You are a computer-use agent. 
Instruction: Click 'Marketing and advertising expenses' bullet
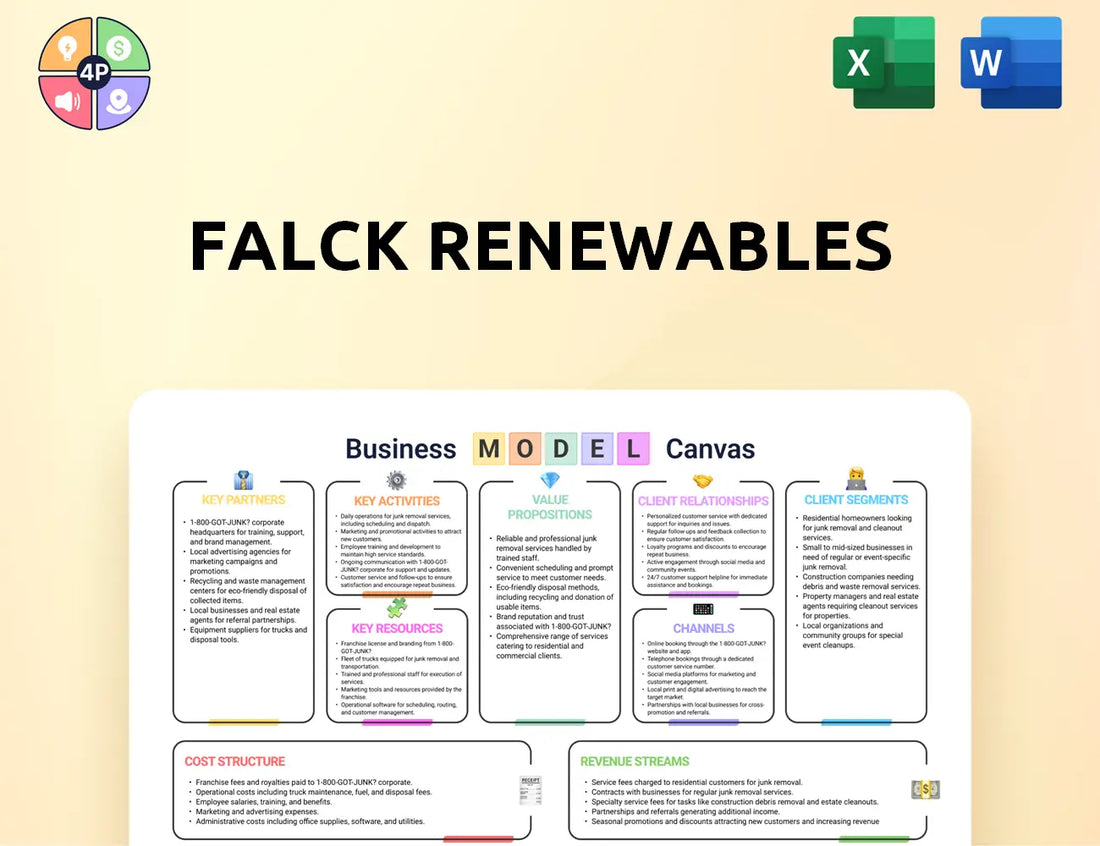[x=256, y=812]
